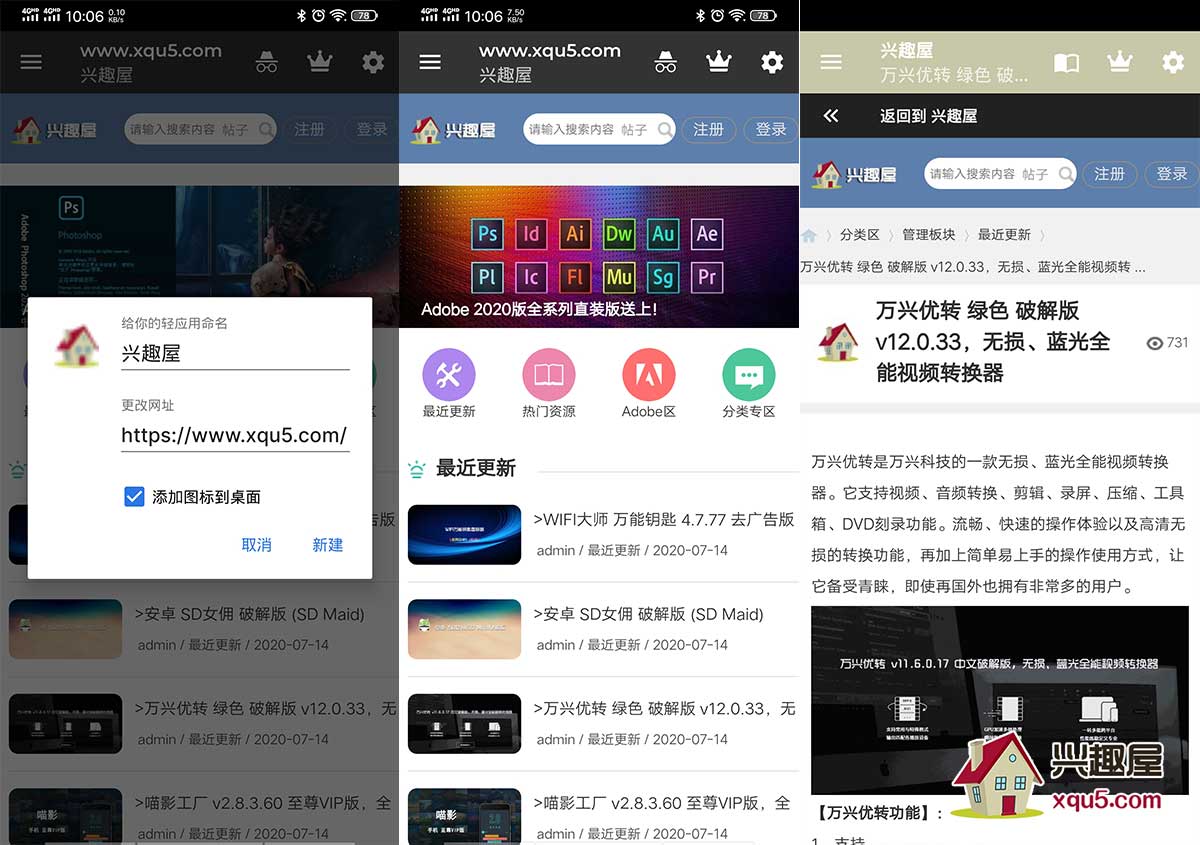Open settings gear in the right screen
1200x845 pixels.
(1173, 62)
